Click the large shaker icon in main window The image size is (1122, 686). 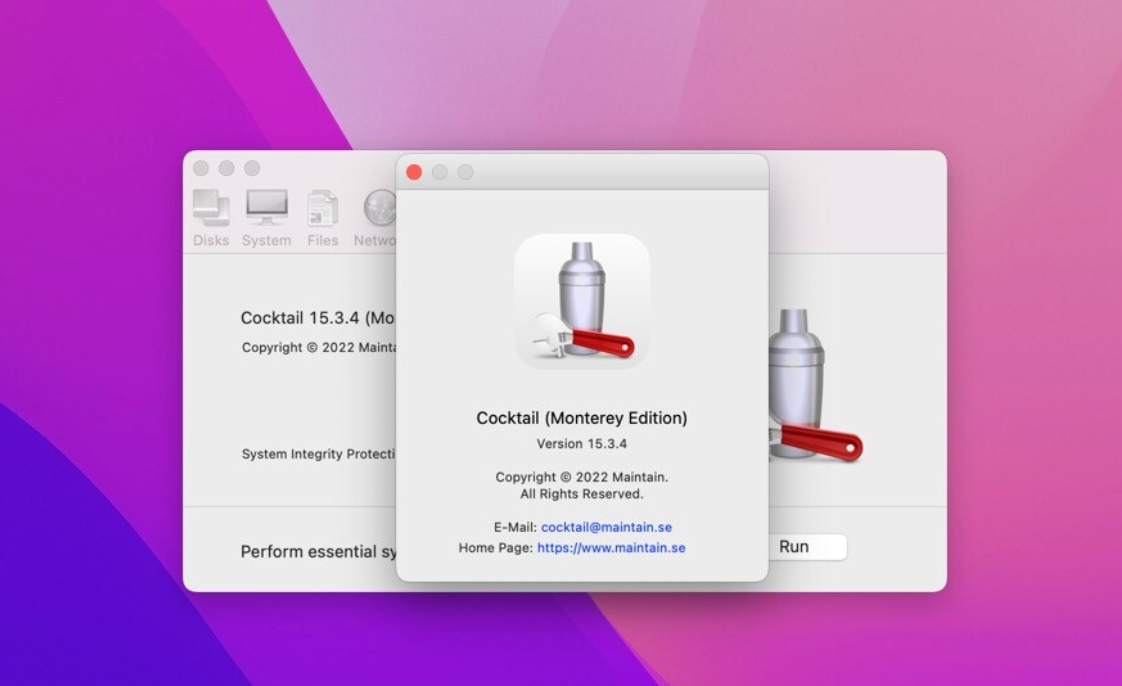[814, 386]
